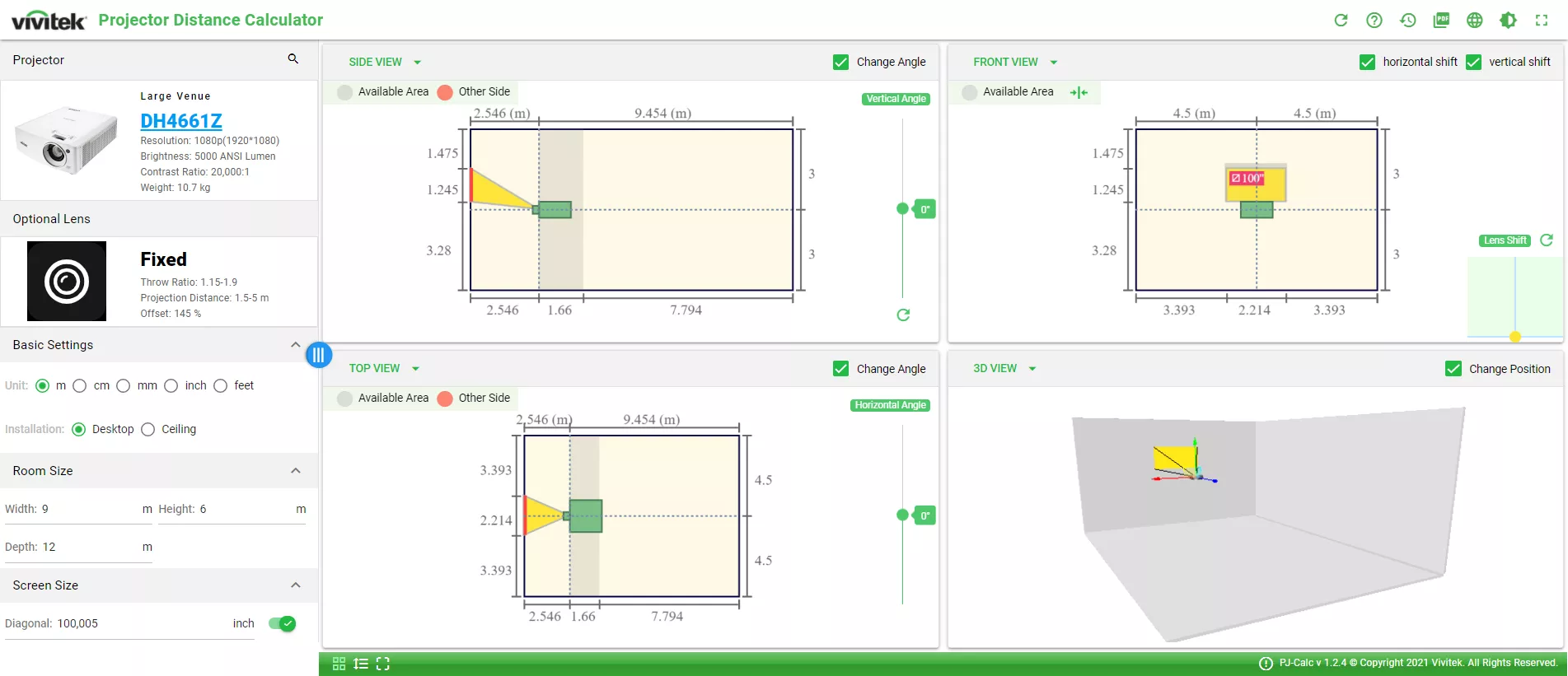The image size is (1568, 676).
Task: Click the Optional Lens heading
Action: tap(51, 219)
